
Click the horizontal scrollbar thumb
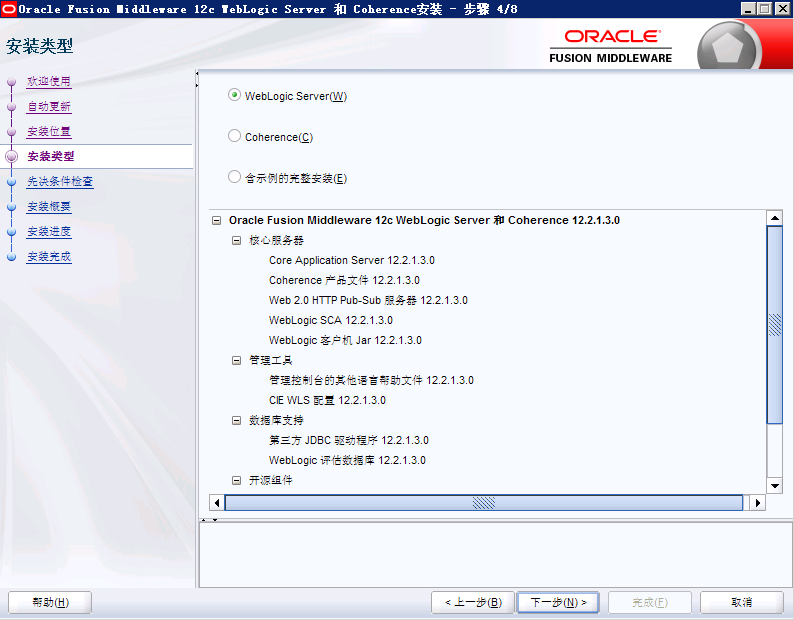pyautogui.click(x=484, y=503)
